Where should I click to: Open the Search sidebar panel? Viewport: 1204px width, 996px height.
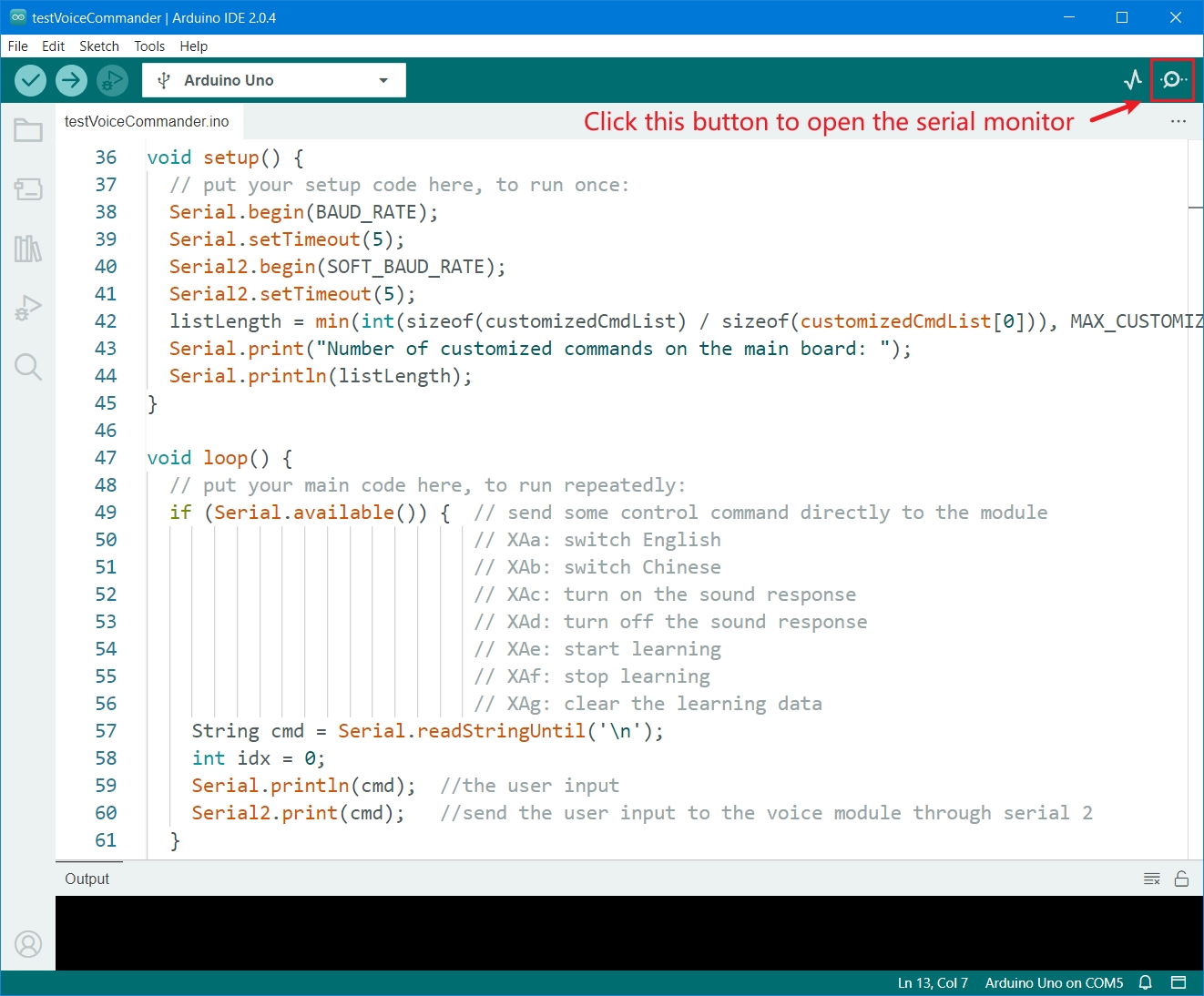point(28,367)
